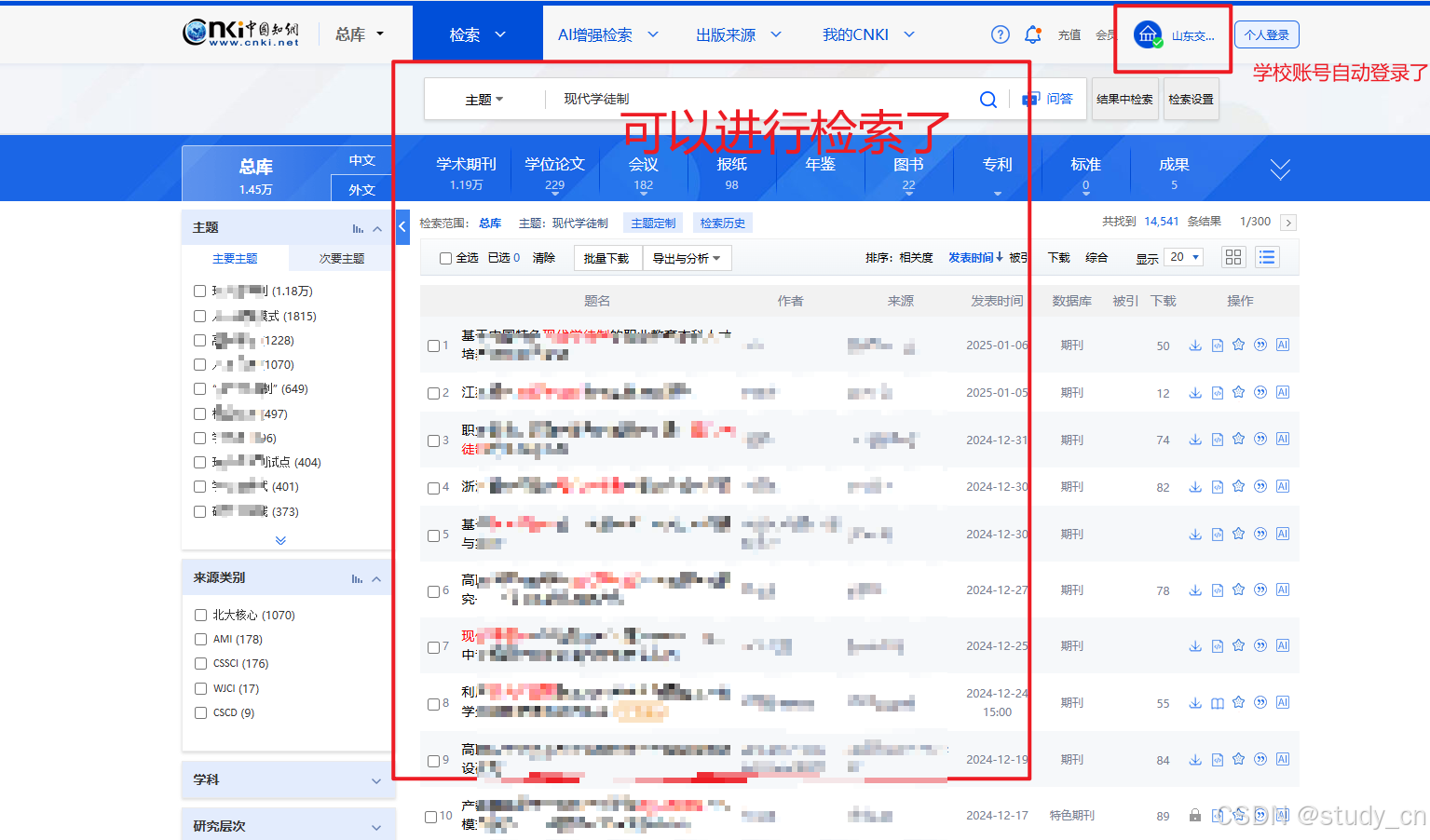
Task: Open the help question-mark icon
Action: (x=1000, y=34)
